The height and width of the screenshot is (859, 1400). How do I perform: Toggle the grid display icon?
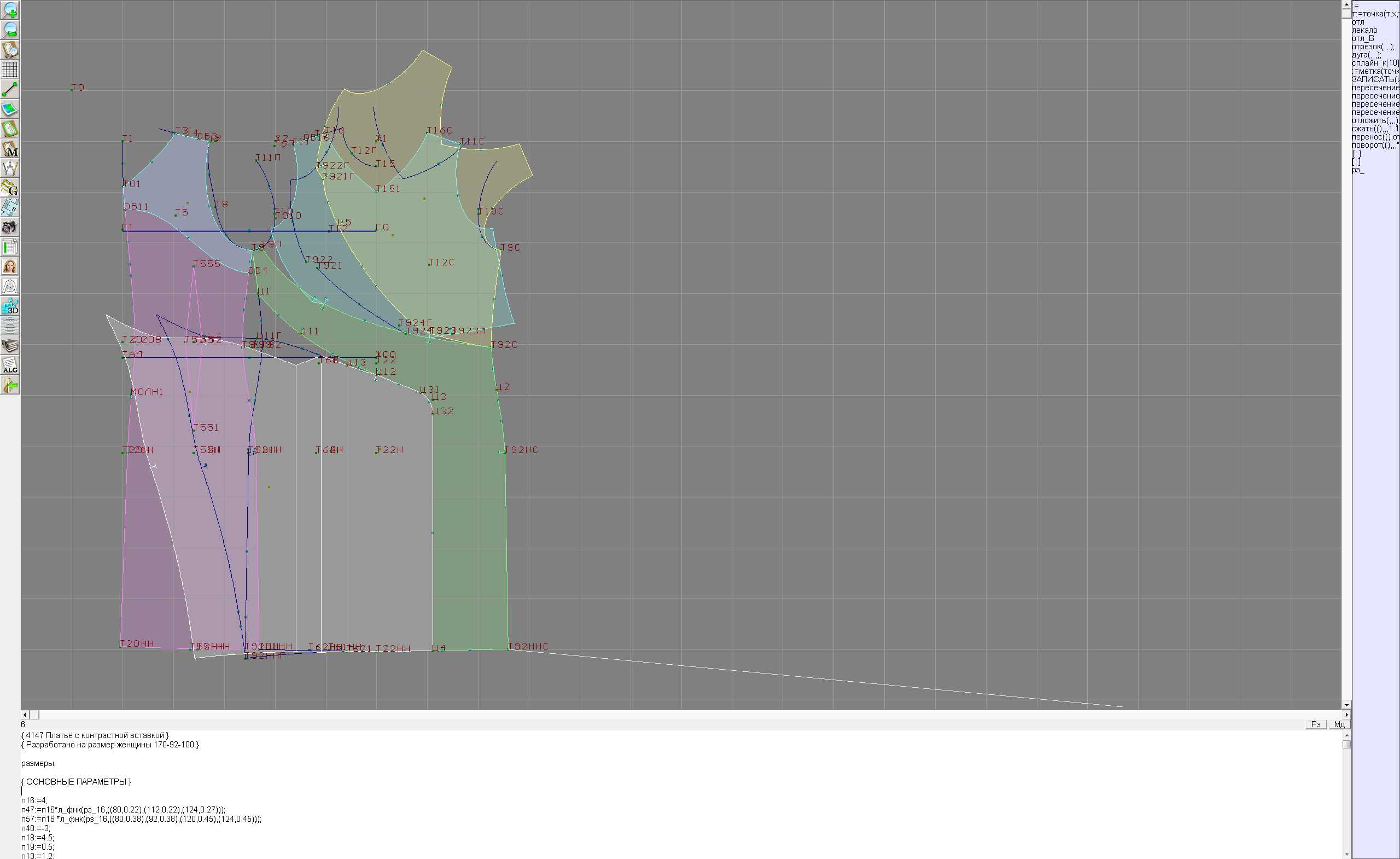(x=10, y=69)
